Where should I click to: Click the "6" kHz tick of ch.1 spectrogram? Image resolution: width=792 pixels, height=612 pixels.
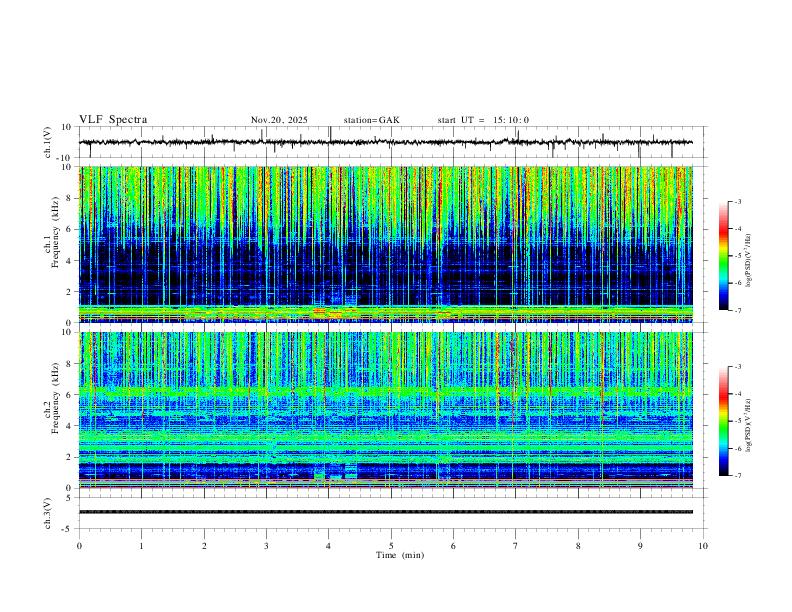[70, 229]
